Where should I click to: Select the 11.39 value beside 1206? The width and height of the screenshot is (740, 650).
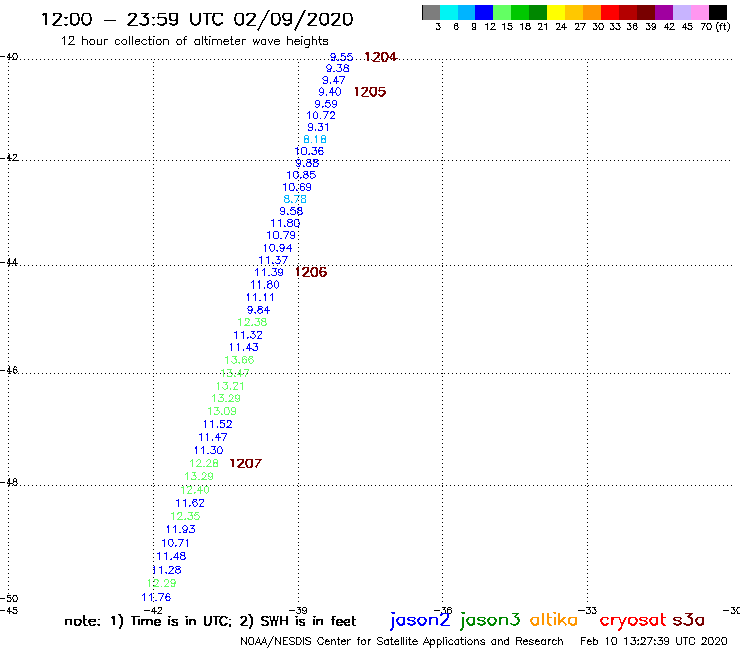pos(269,272)
